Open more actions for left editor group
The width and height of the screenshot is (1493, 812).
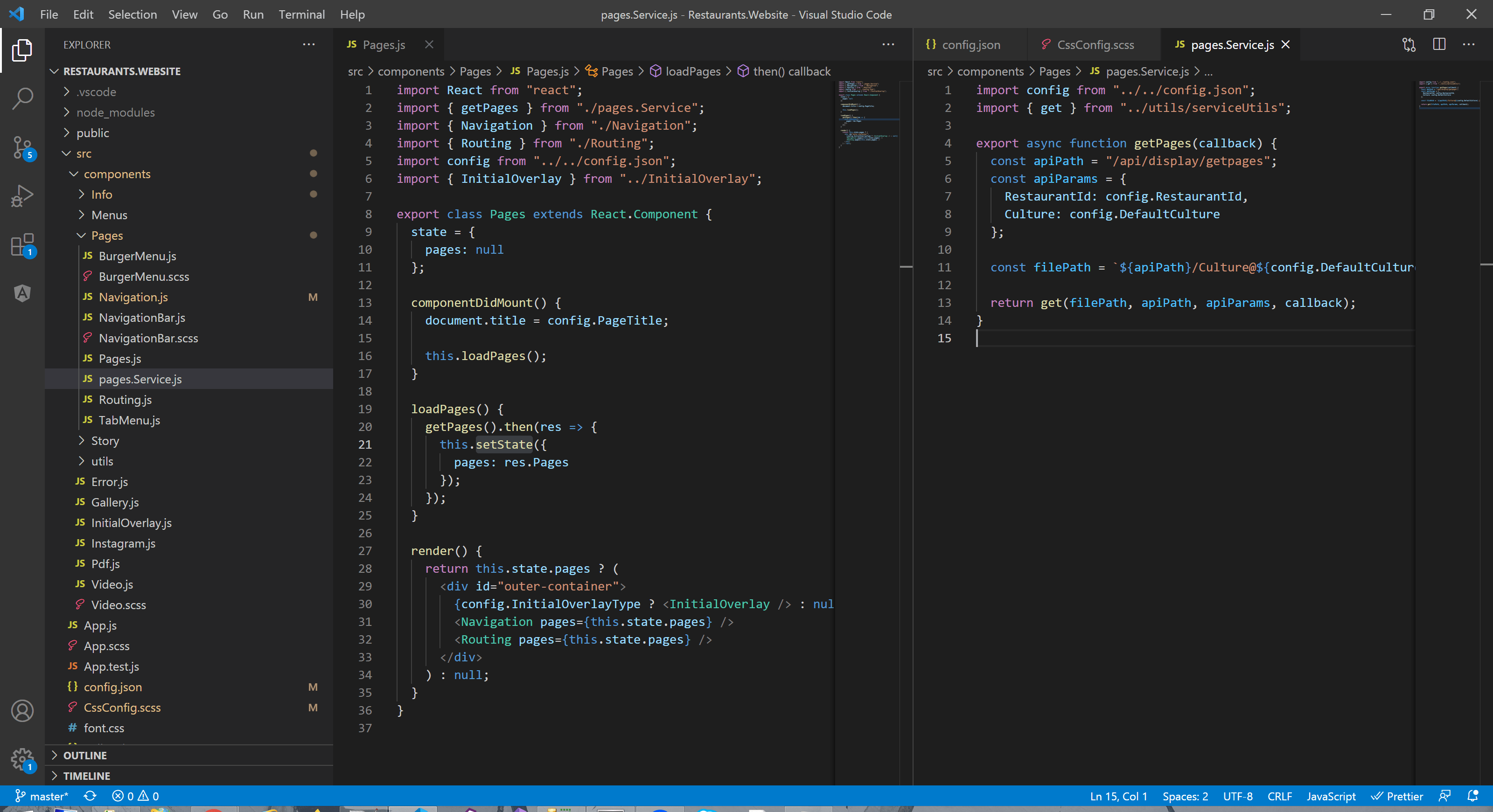[888, 45]
